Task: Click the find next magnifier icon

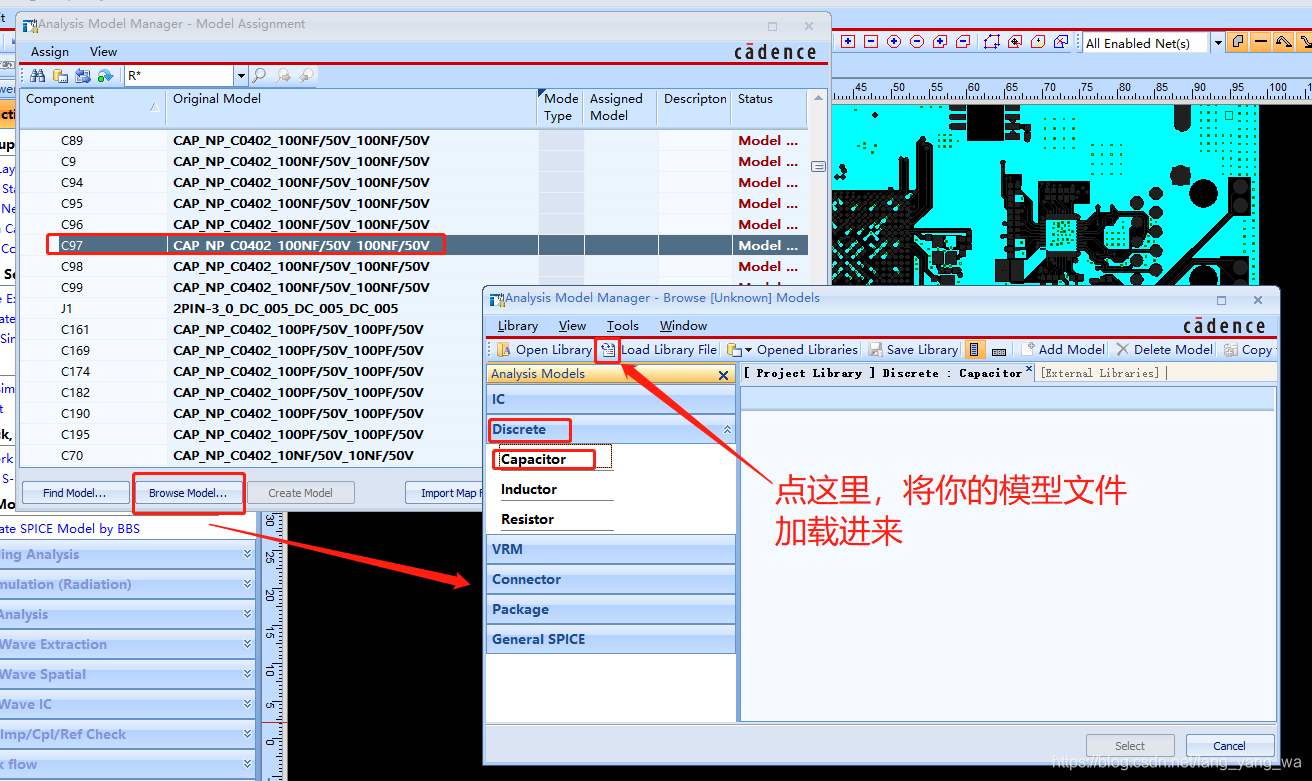Action: 284,76
